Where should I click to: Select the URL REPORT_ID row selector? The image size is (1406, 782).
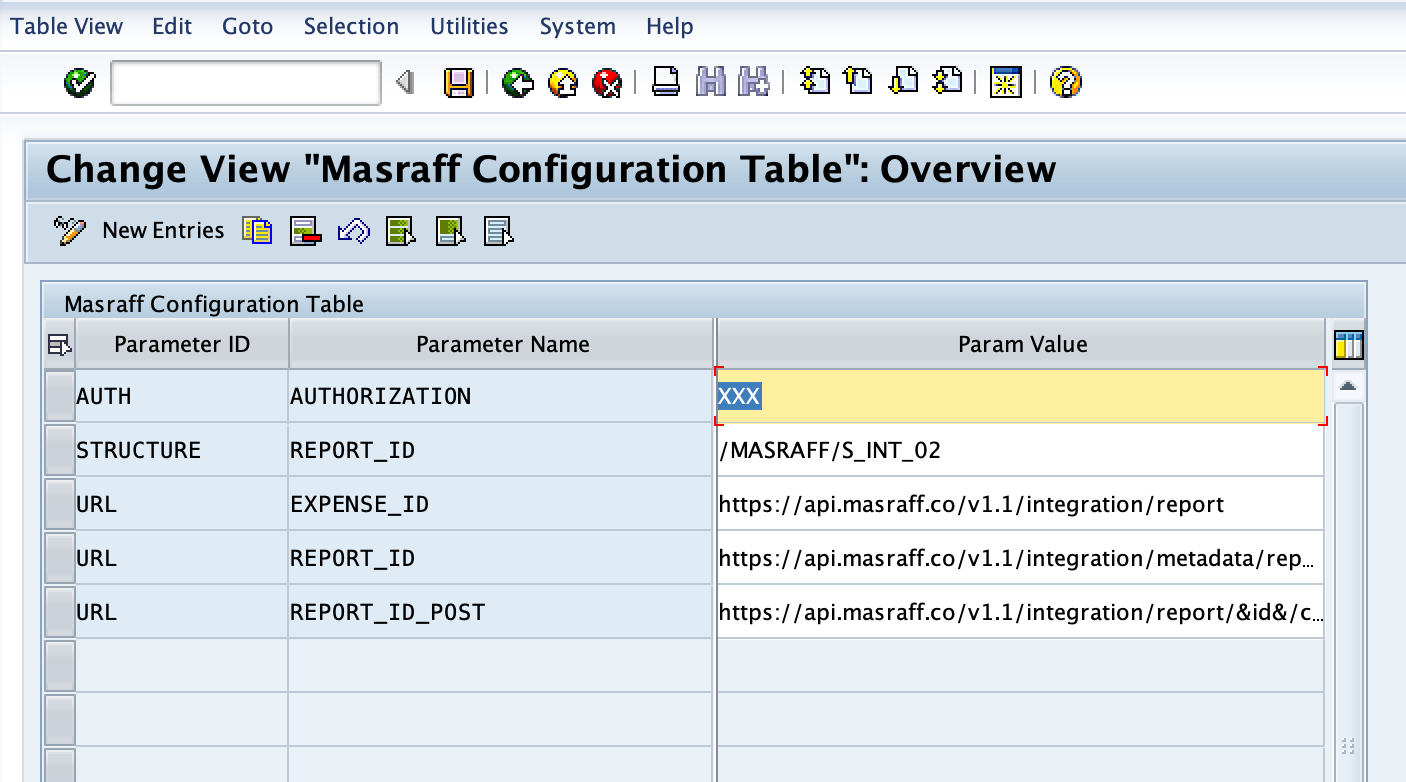60,558
